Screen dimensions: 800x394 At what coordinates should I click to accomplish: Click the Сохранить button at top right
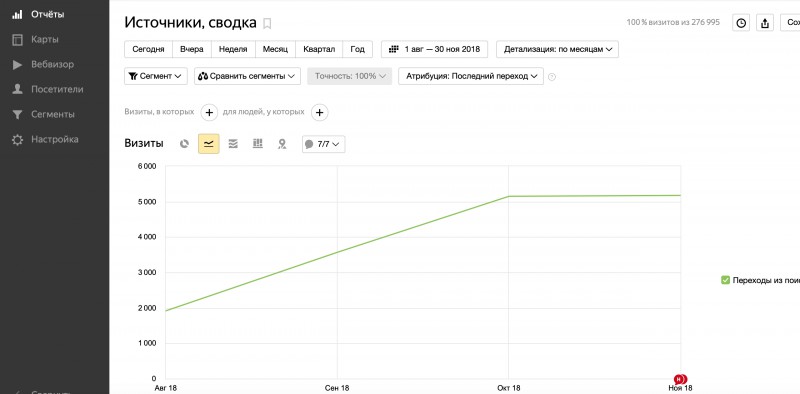pos(790,23)
